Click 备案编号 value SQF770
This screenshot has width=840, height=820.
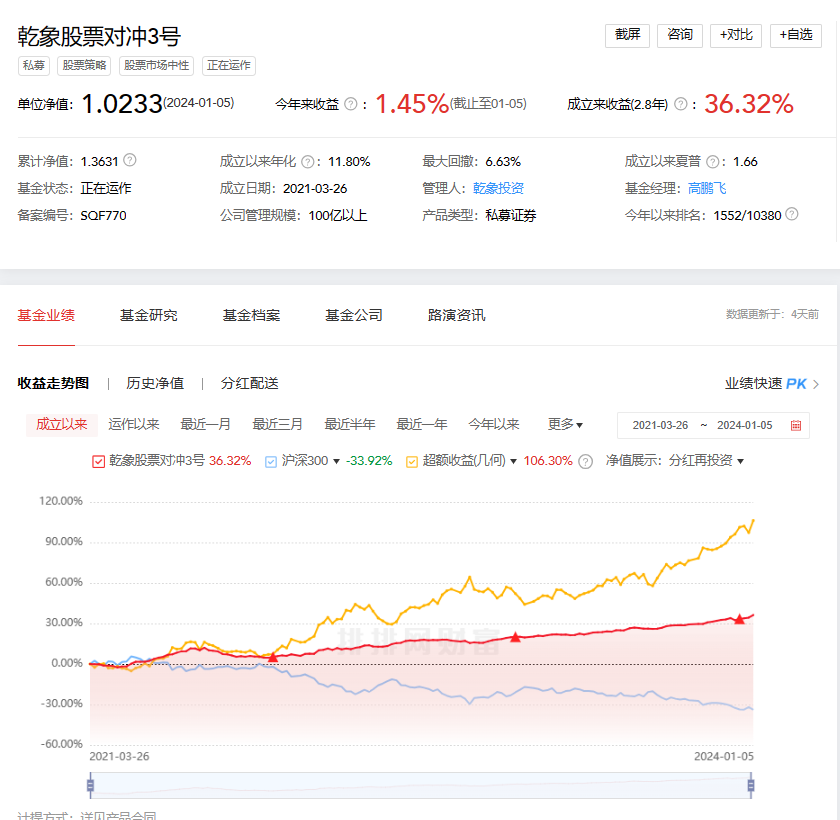click(103, 216)
